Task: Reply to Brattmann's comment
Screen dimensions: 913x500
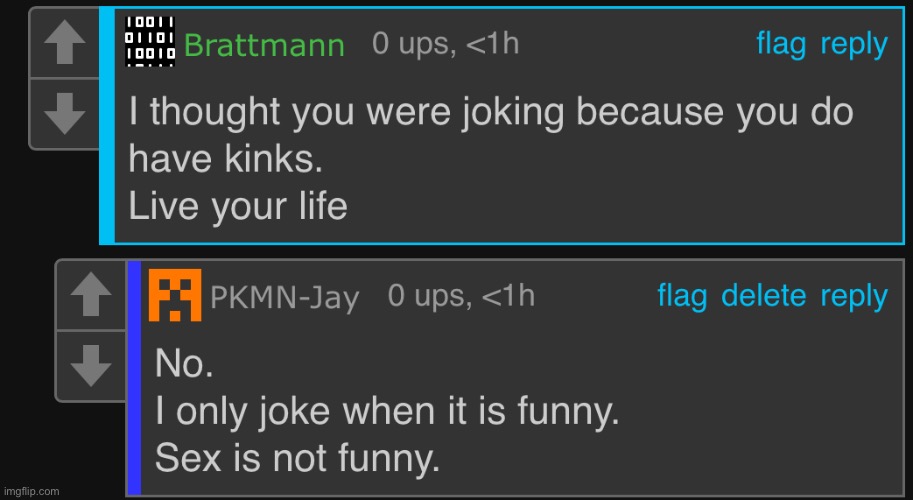Action: [854, 44]
